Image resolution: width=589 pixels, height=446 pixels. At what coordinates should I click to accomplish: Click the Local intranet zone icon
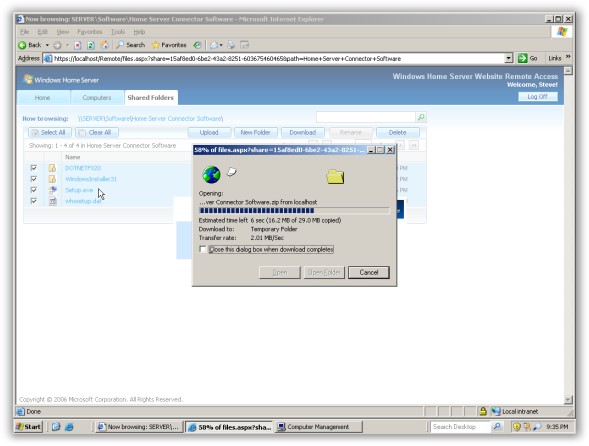coord(496,411)
